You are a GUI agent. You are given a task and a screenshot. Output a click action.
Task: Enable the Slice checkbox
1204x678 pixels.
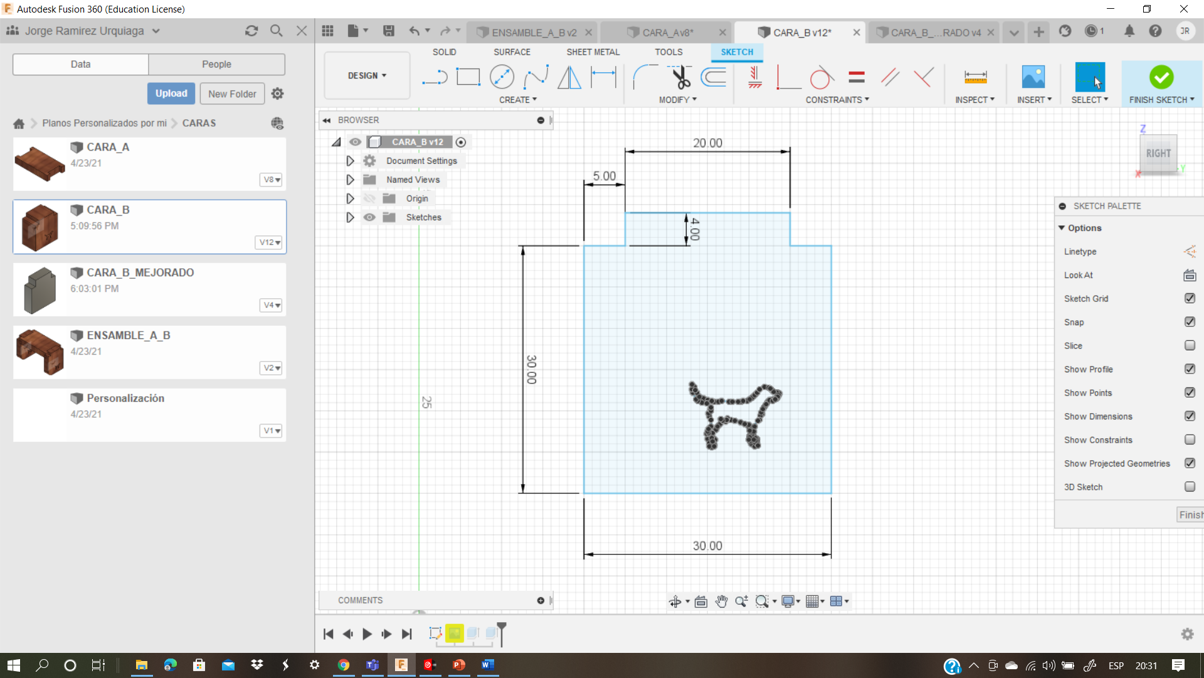point(1190,345)
